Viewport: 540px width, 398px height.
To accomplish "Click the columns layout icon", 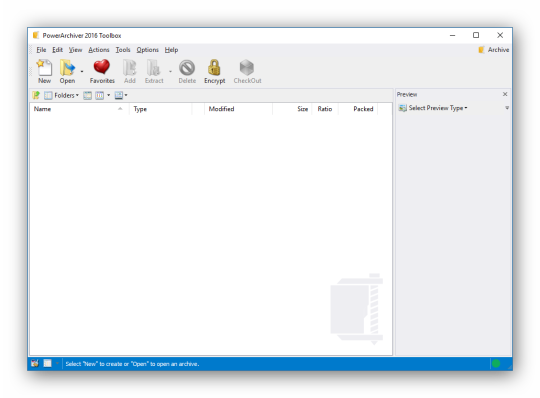I will click(x=100, y=95).
